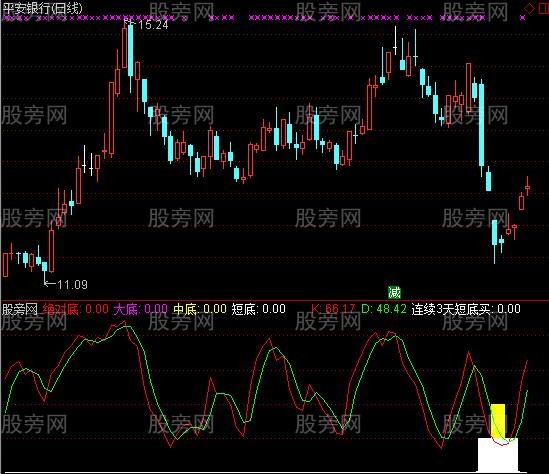This screenshot has width=549, height=474.
Task: Select the 短底: 0.00 indicator label
Action: 259,309
